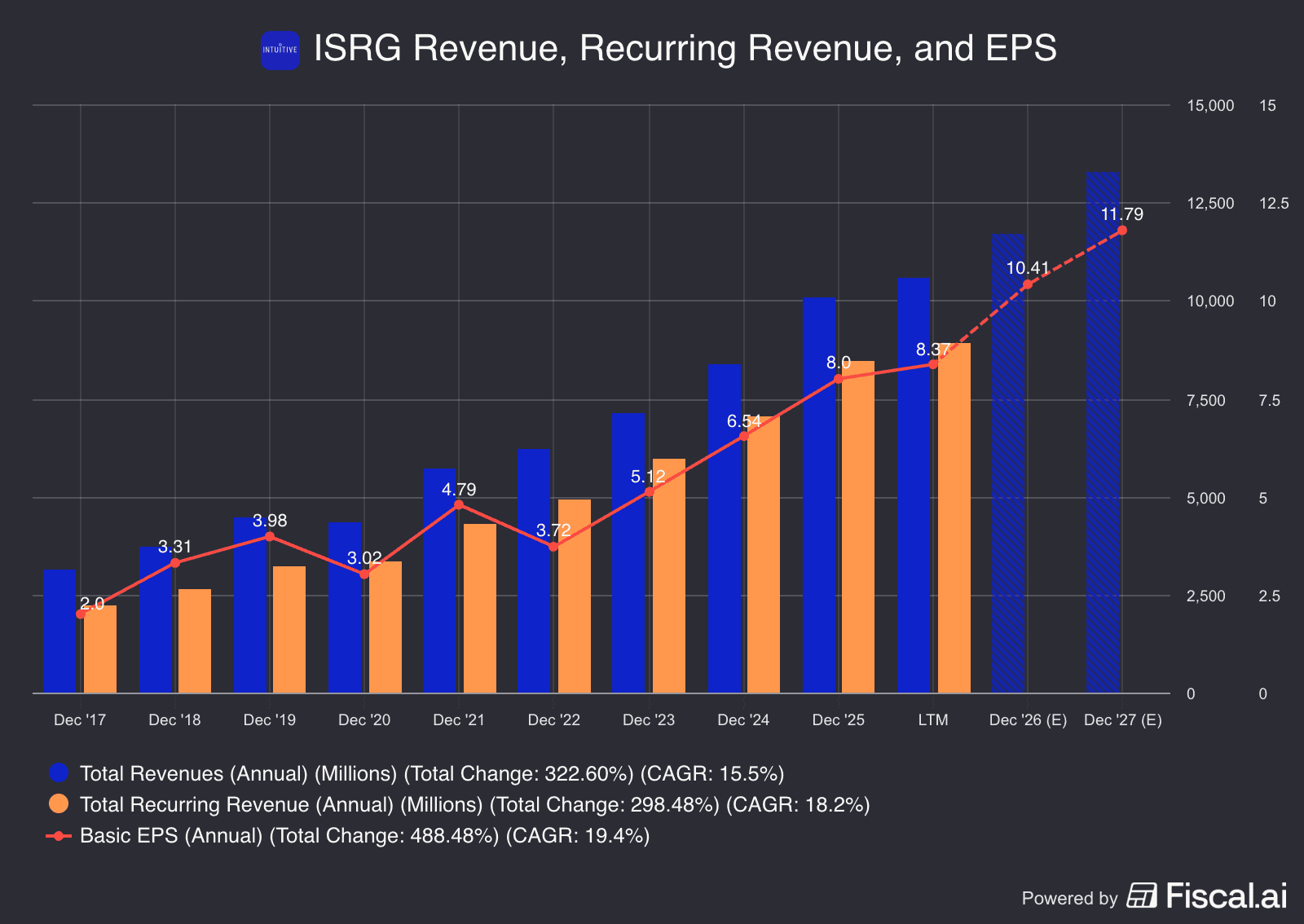
Task: Click the orange recurring revenue bar for Dec '19
Action: (x=289, y=630)
